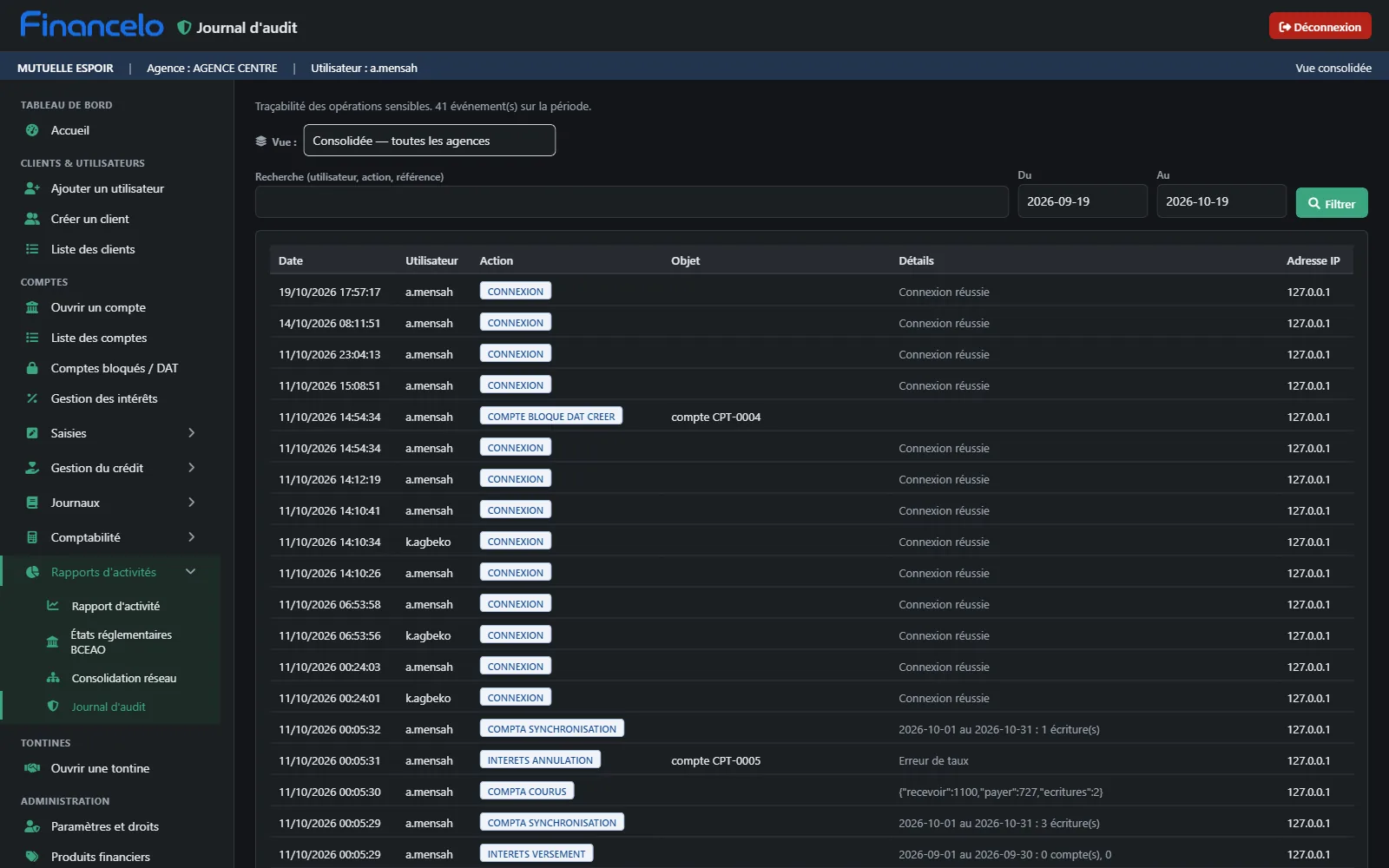This screenshot has width=1389, height=868.
Task: Click the compte CPT-0005 object cell
Action: pyautogui.click(x=715, y=761)
